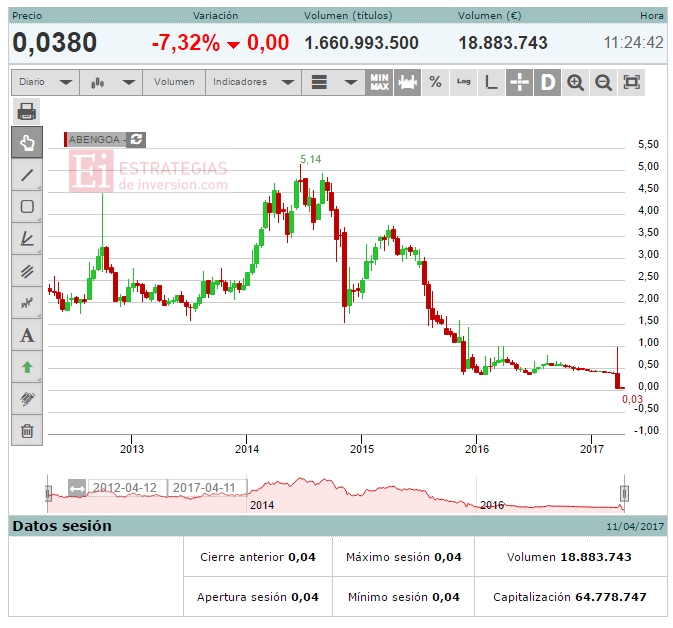This screenshot has height=628, width=673.
Task: Click the eraser brush tool
Action: (x=27, y=399)
